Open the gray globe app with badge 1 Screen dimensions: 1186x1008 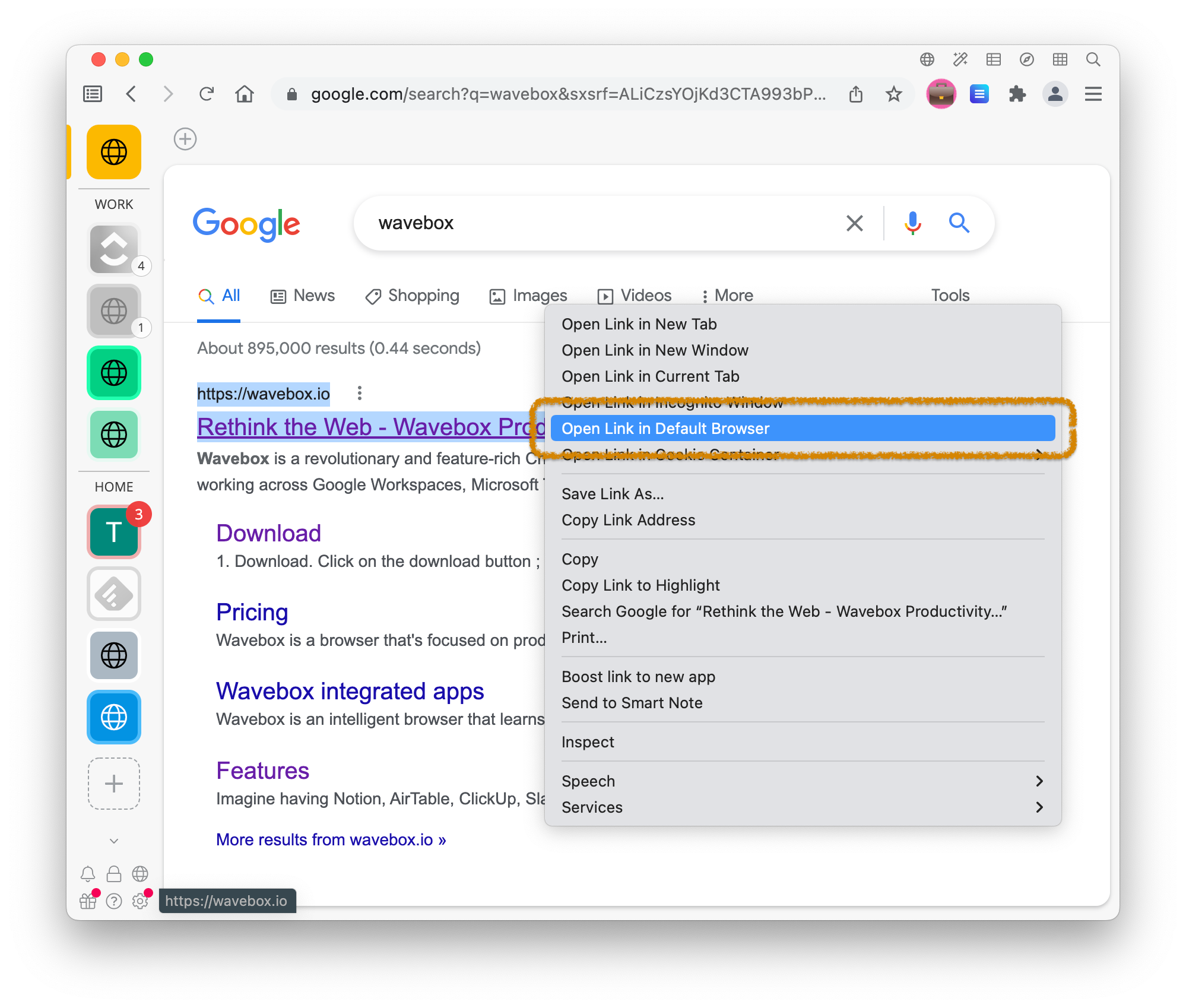point(114,311)
